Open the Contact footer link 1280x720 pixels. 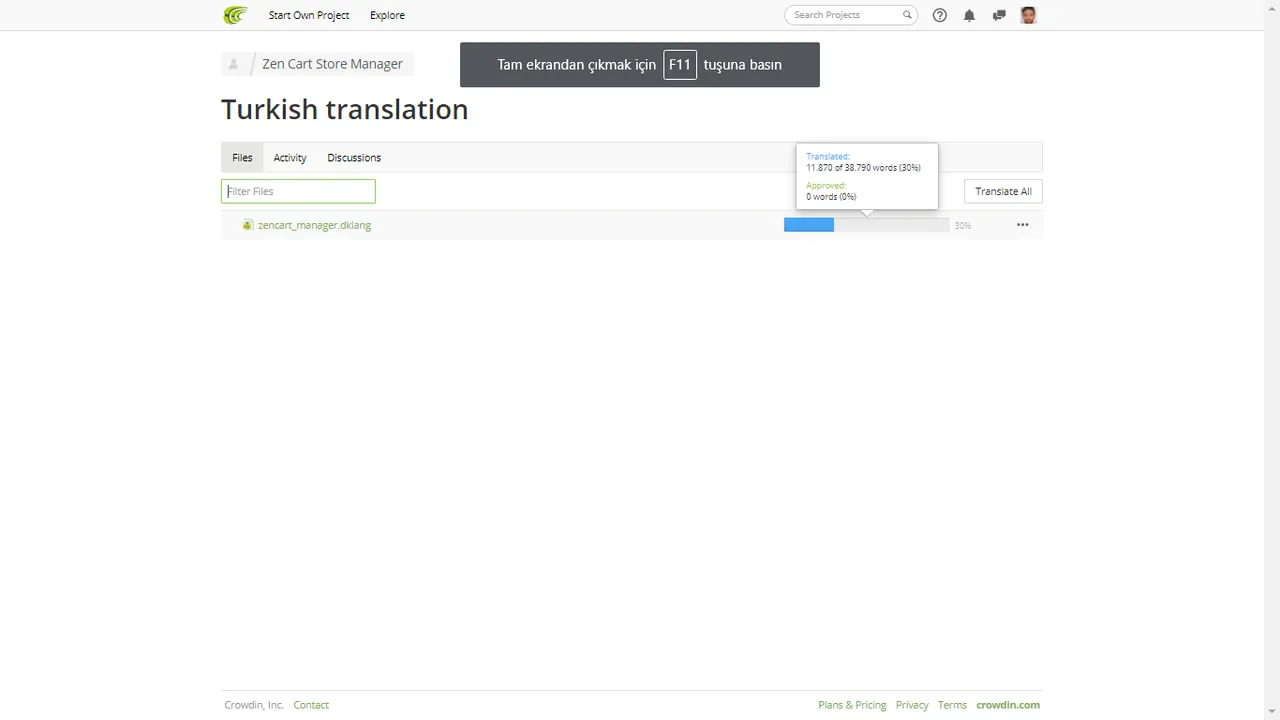pos(311,705)
